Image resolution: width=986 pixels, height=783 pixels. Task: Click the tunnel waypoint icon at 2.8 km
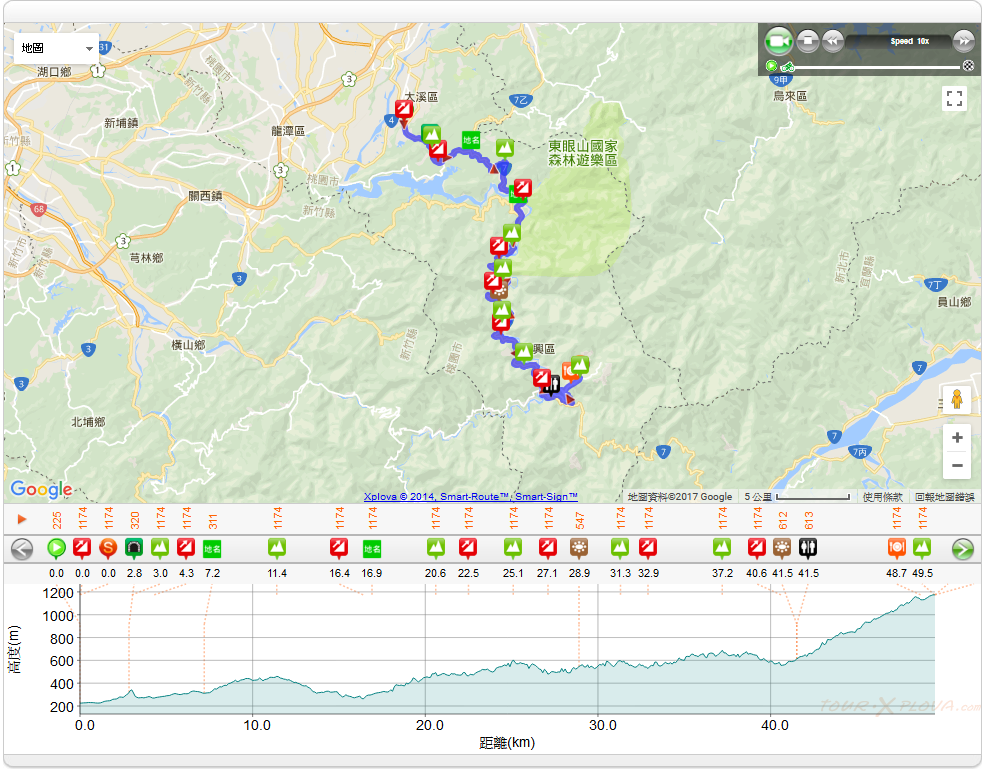(x=134, y=548)
